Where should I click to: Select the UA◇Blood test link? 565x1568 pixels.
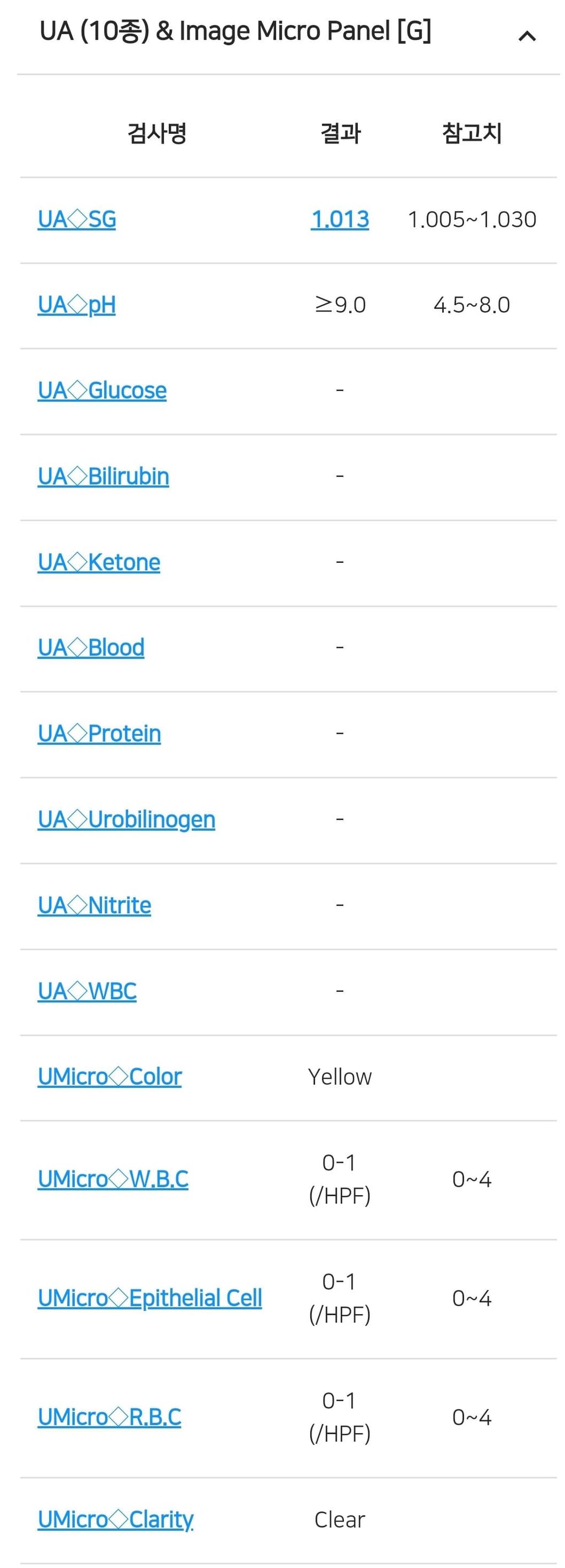point(91,648)
